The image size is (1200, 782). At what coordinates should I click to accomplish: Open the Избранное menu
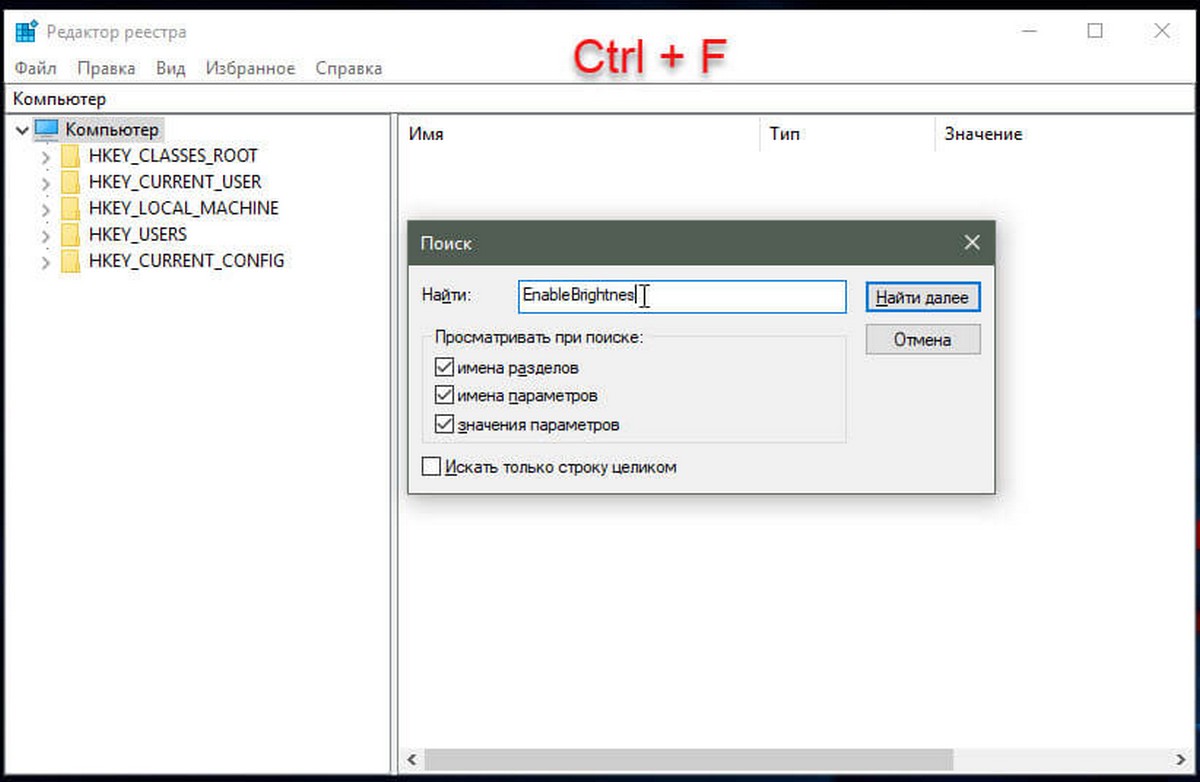click(x=250, y=68)
